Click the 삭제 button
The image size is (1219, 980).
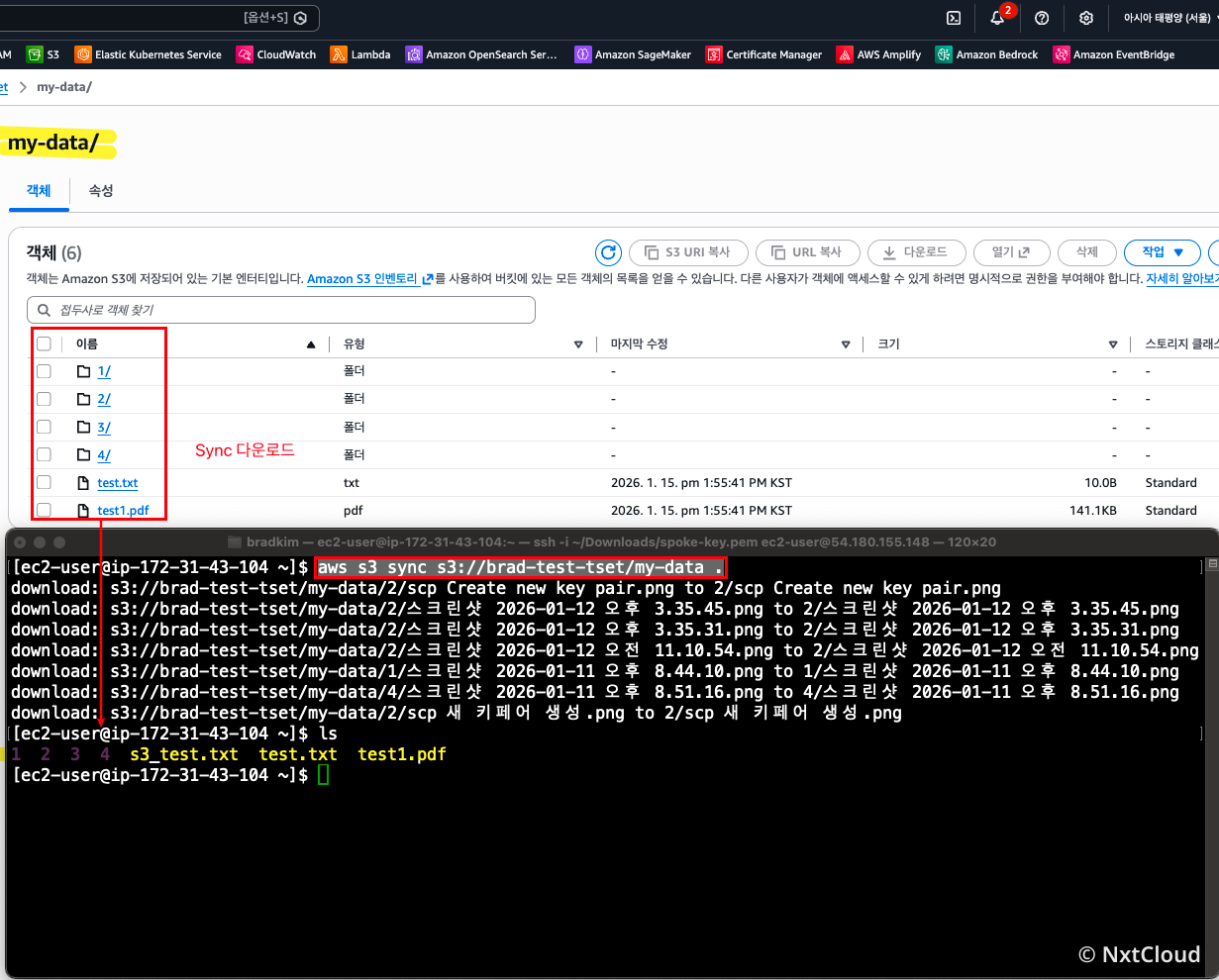click(1086, 252)
